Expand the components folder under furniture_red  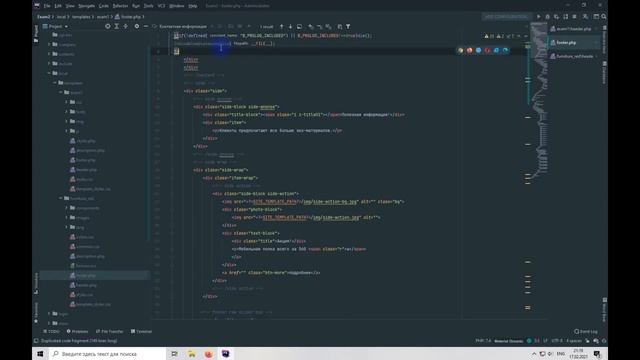[67, 208]
